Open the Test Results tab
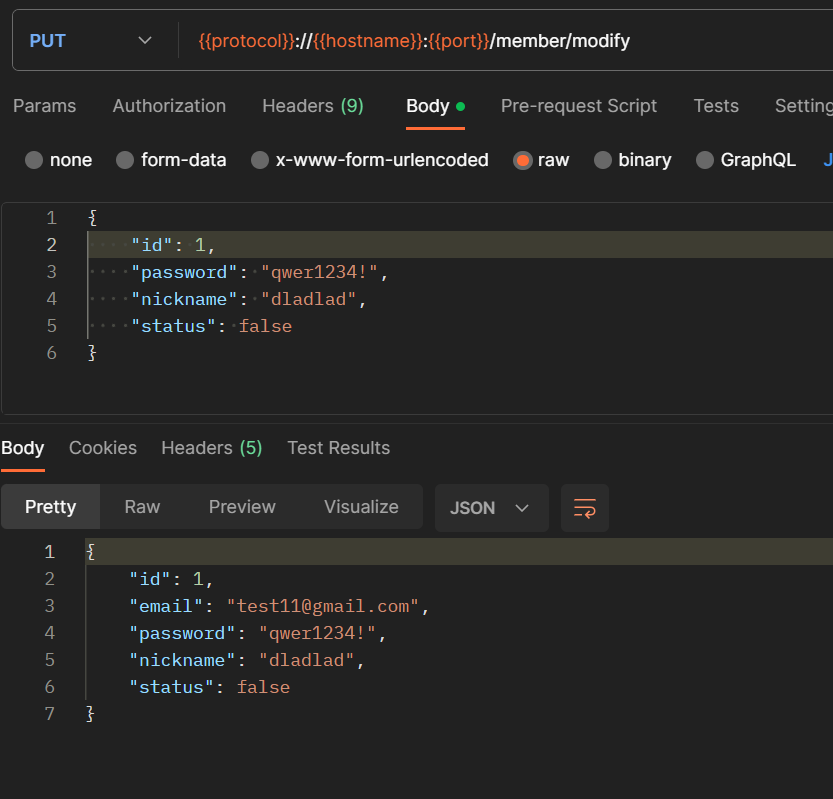 338,448
